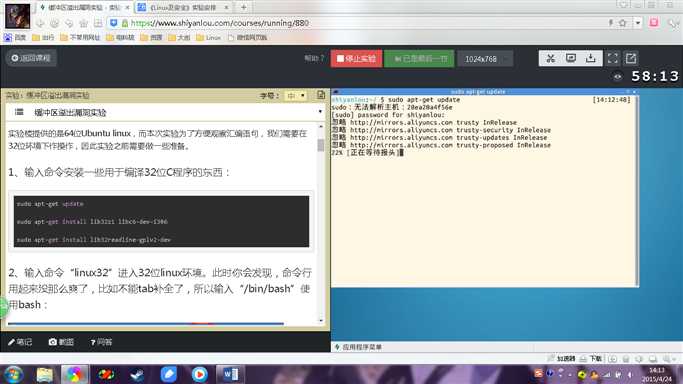The image size is (683, 384).
Task: Click the browser user avatar picture
Action: pyautogui.click(x=17, y=16)
